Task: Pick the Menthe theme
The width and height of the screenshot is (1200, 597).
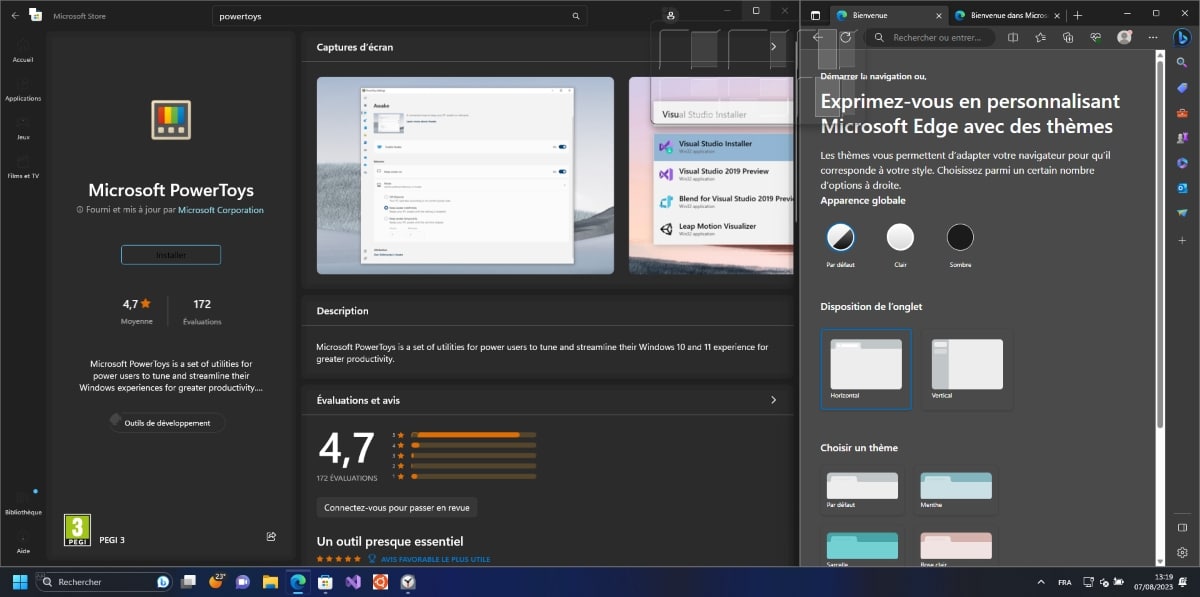Action: [956, 491]
